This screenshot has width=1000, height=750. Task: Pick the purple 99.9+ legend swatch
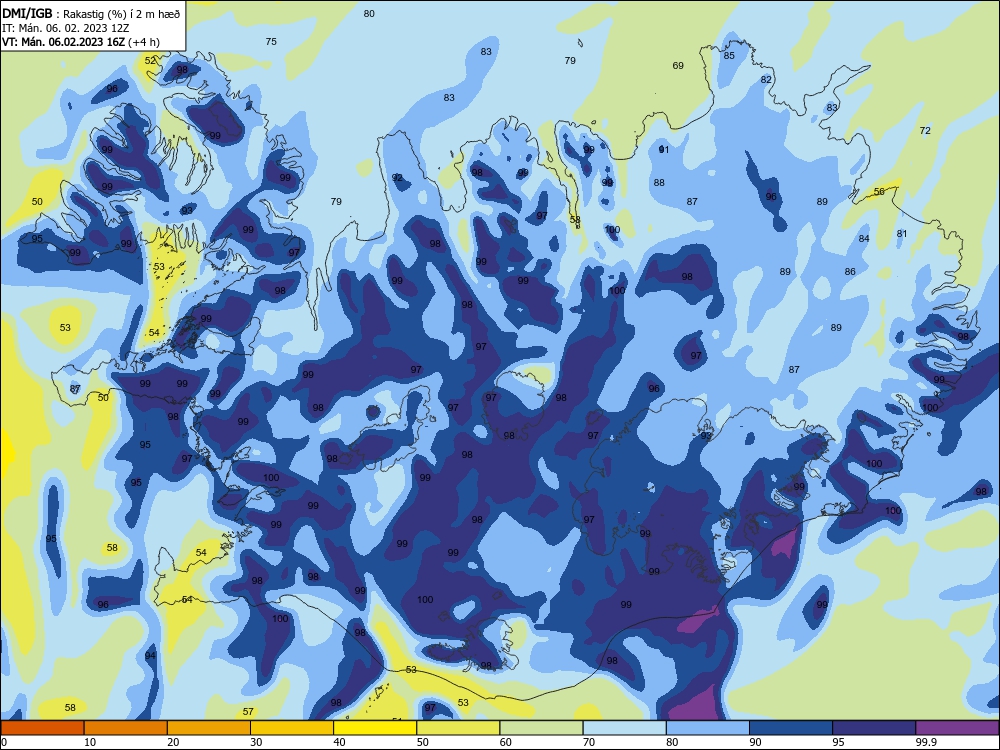tap(957, 728)
